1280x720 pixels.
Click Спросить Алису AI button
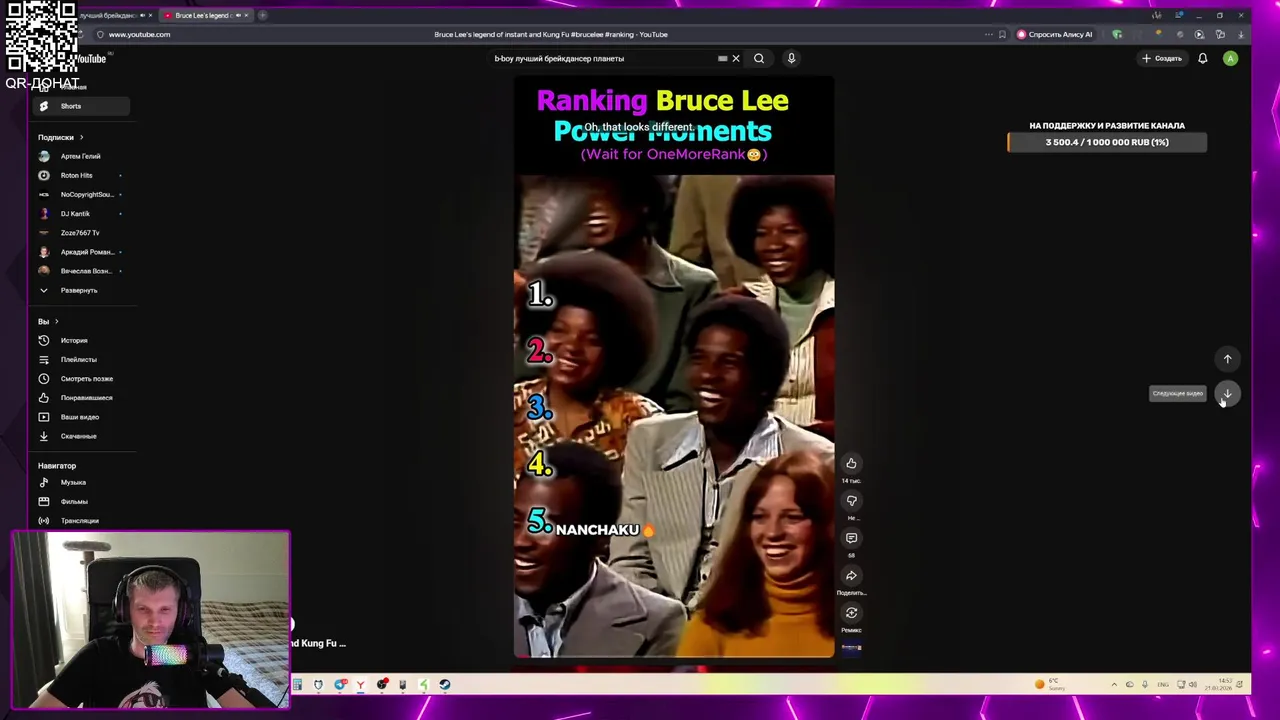pyautogui.click(x=1055, y=34)
